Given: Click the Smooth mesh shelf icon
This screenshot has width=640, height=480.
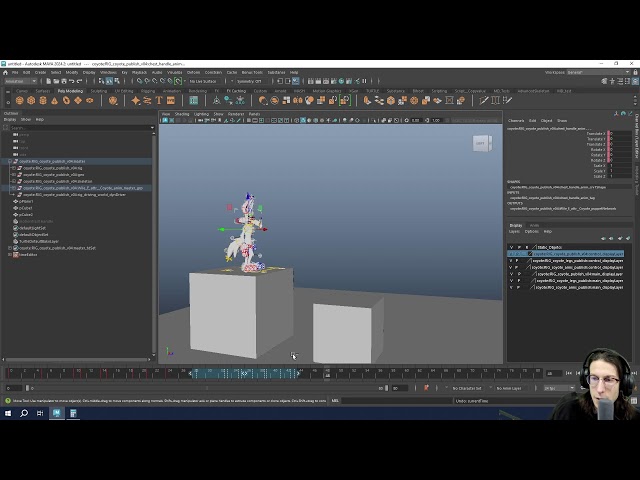Looking at the screenshot, I should [309, 100].
